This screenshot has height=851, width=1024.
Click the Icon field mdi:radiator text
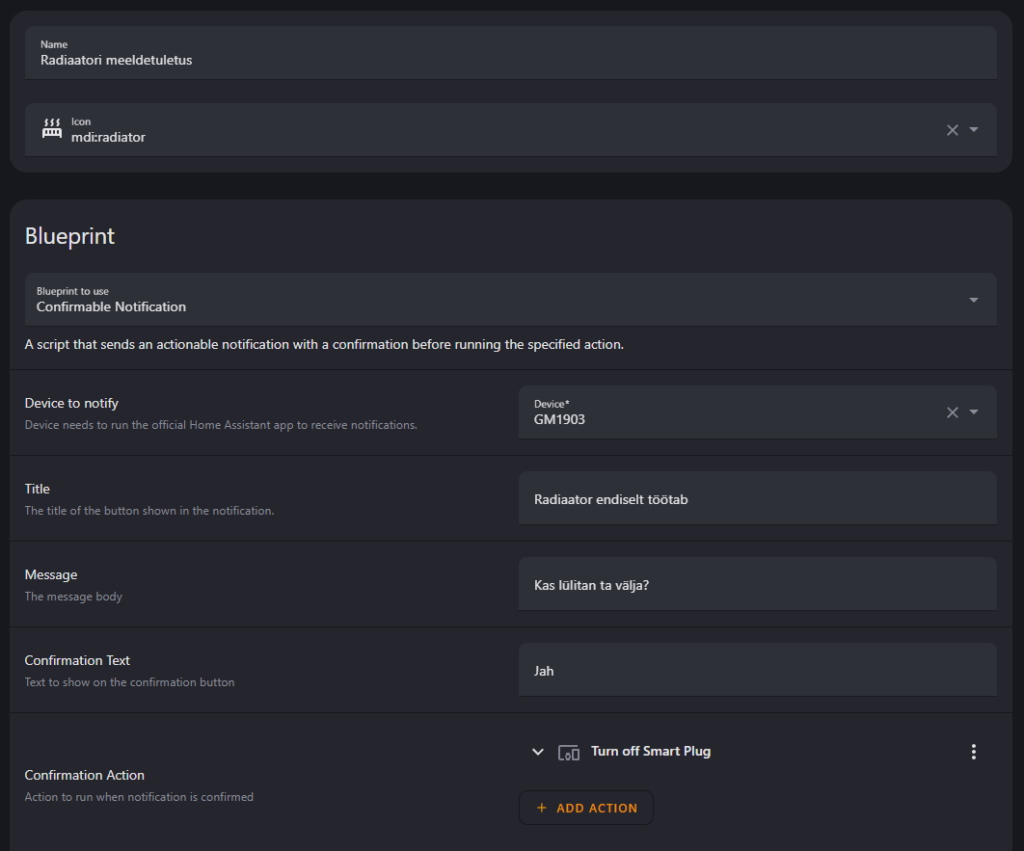[x=108, y=137]
